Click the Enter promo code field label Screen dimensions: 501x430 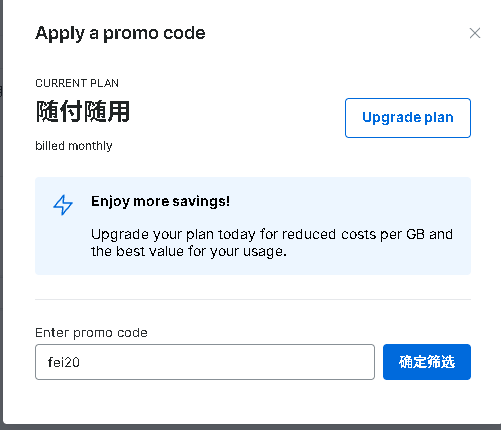point(91,333)
